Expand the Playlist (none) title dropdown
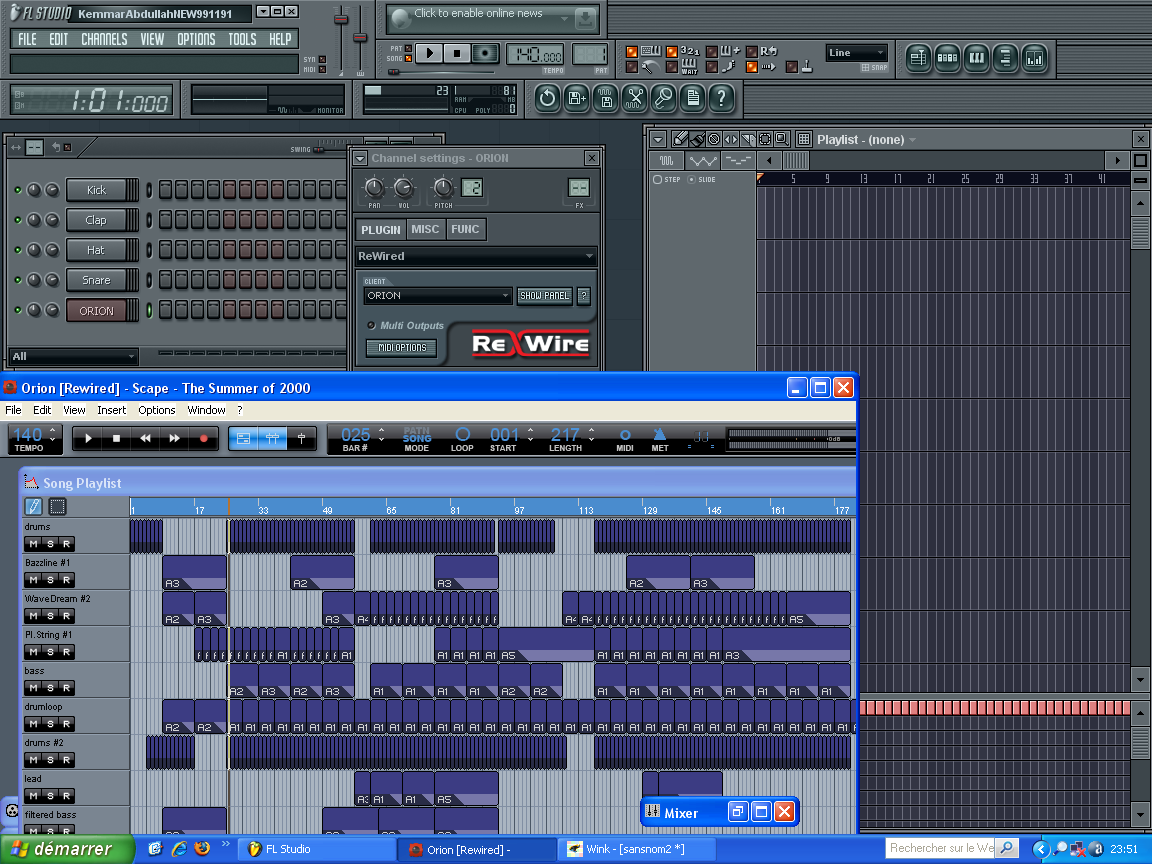1152x864 pixels. 912,140
